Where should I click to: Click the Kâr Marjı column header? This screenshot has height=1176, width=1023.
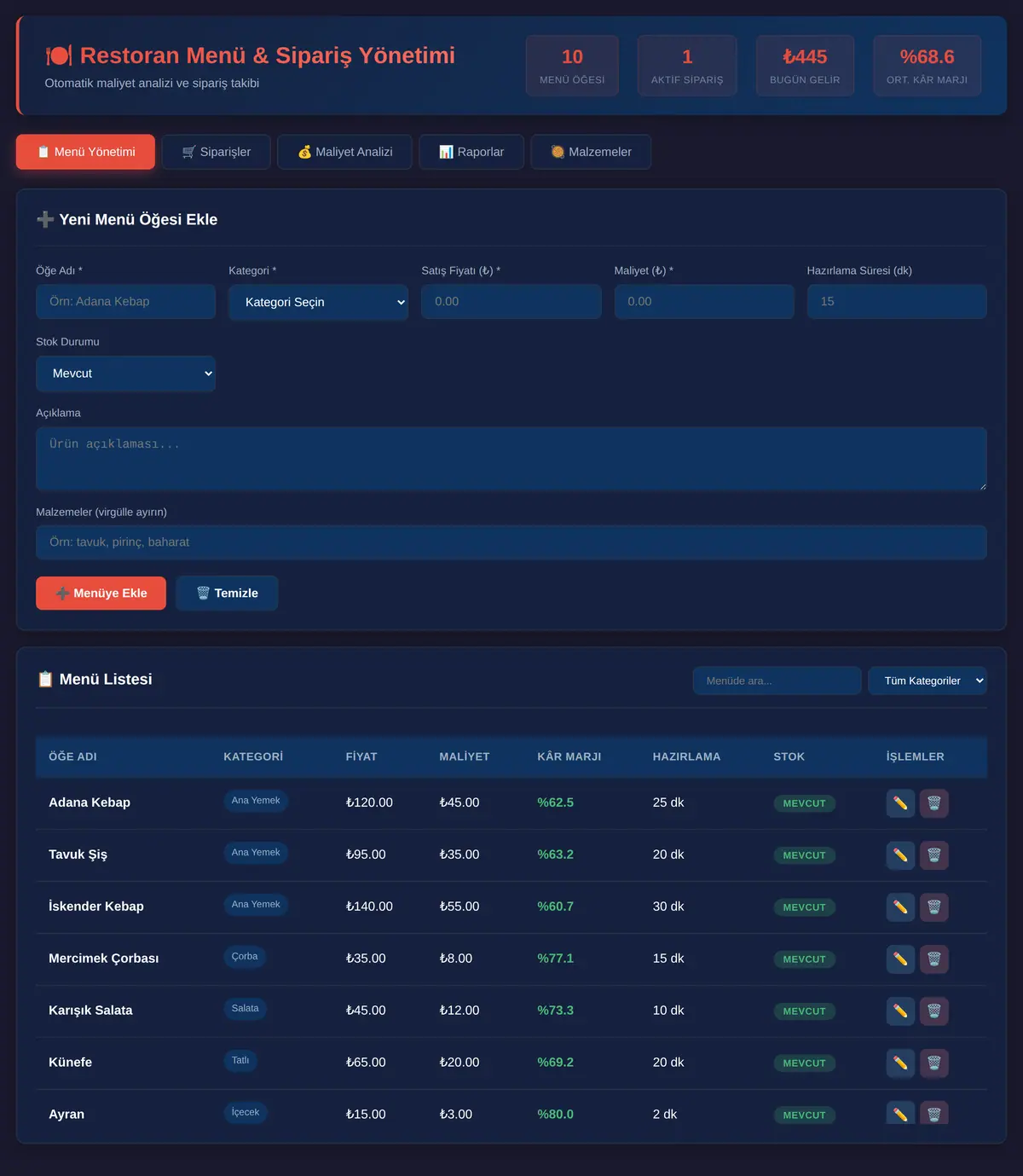click(569, 756)
